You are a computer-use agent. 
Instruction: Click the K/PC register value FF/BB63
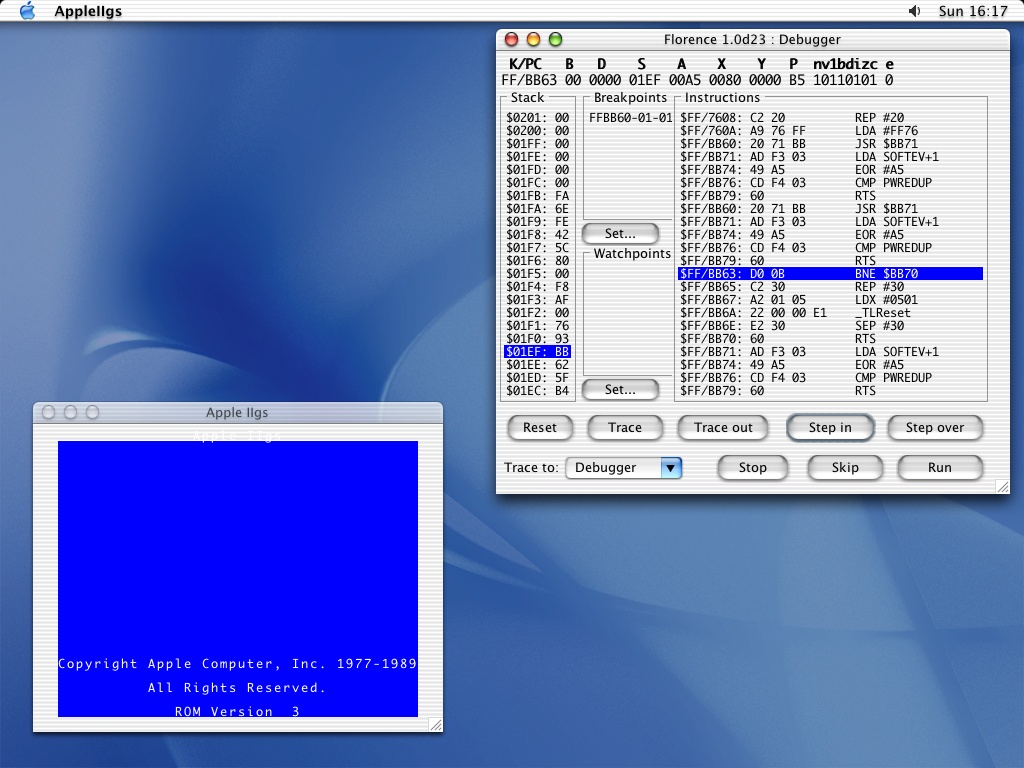tap(529, 80)
